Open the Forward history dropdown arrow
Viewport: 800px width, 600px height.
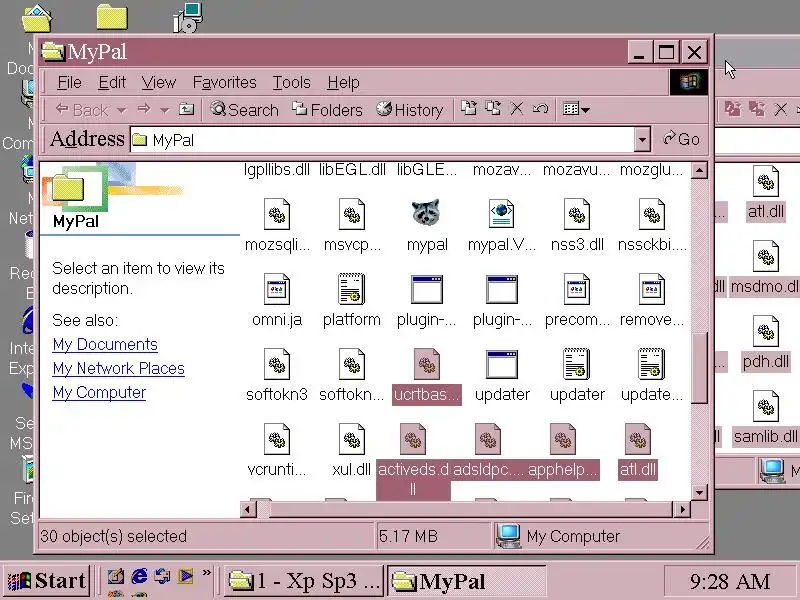(x=164, y=110)
